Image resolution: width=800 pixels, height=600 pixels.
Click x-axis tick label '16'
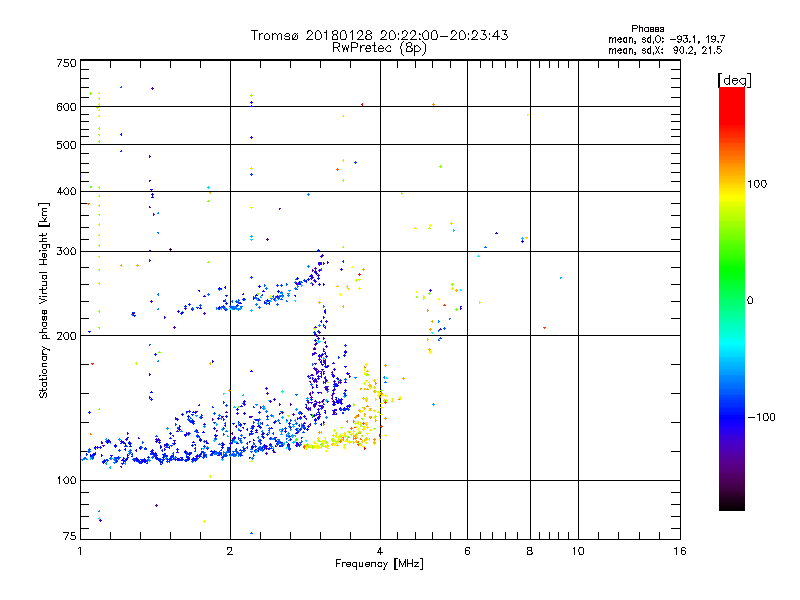coord(680,551)
